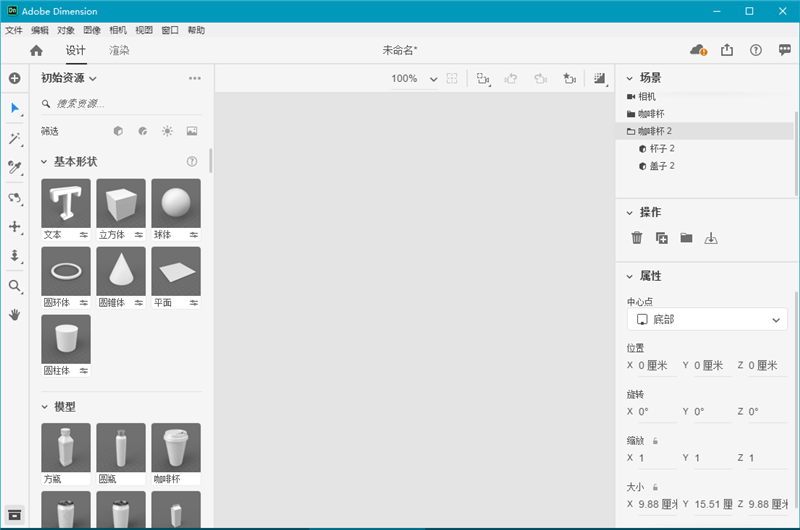The width and height of the screenshot is (800, 530).
Task: Pick the Sampler eyedropper tool
Action: [14, 167]
